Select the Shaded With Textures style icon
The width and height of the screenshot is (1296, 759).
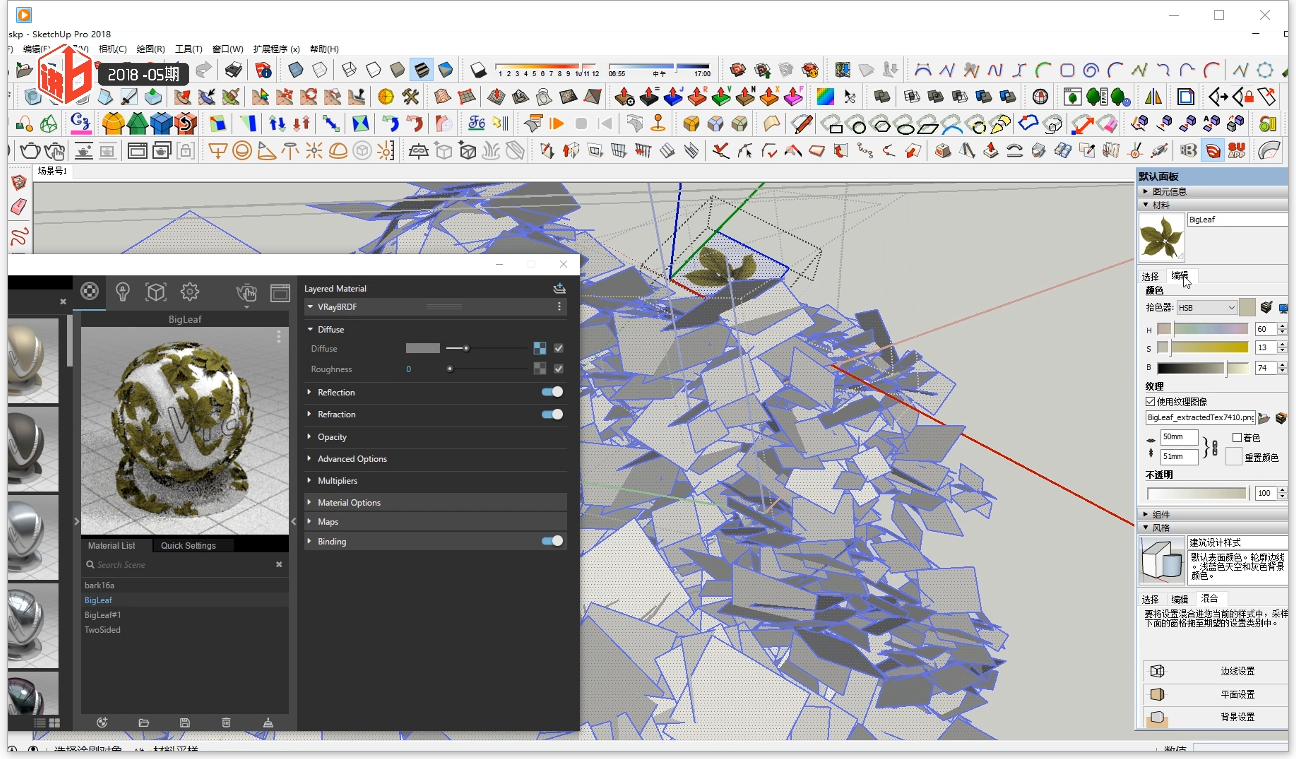421,70
